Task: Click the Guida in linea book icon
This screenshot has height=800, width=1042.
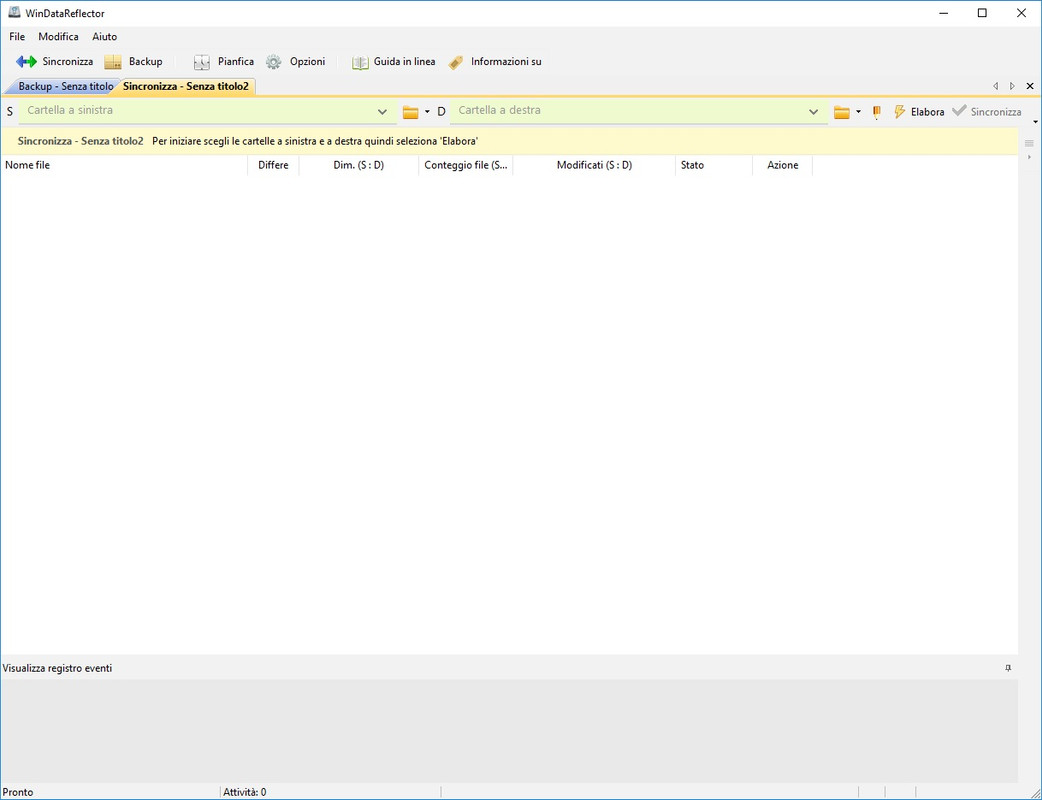Action: coord(360,62)
